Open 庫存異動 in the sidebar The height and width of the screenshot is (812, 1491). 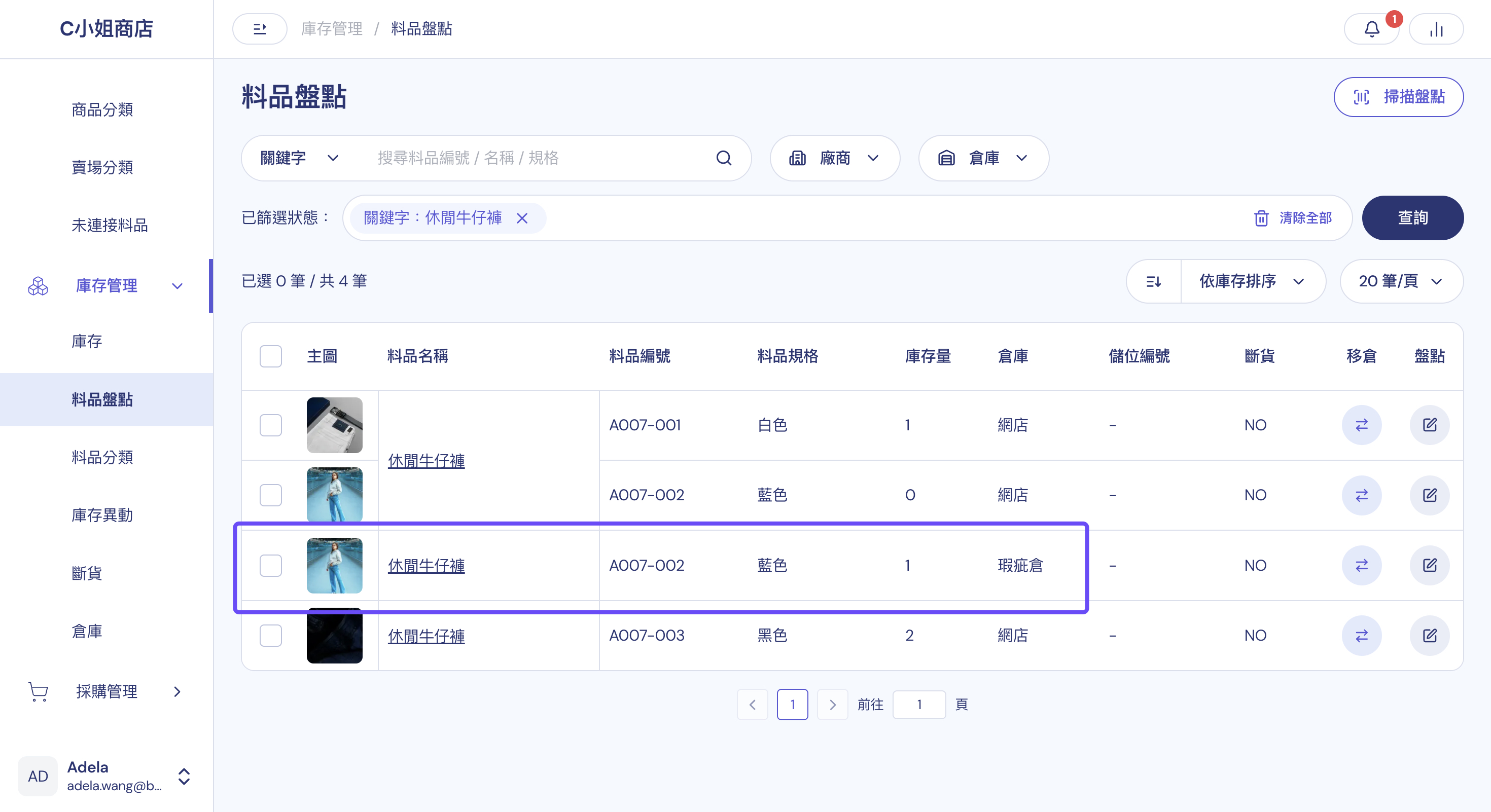coord(102,515)
